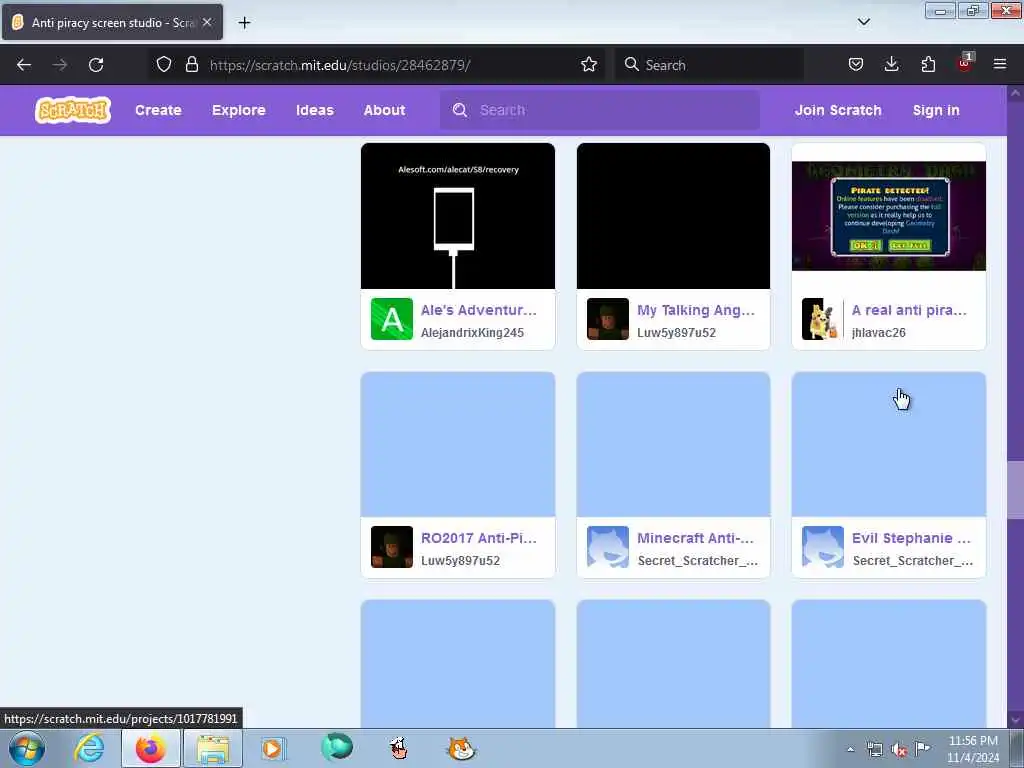Click the Scratch logo
The image size is (1024, 768).
[72, 110]
